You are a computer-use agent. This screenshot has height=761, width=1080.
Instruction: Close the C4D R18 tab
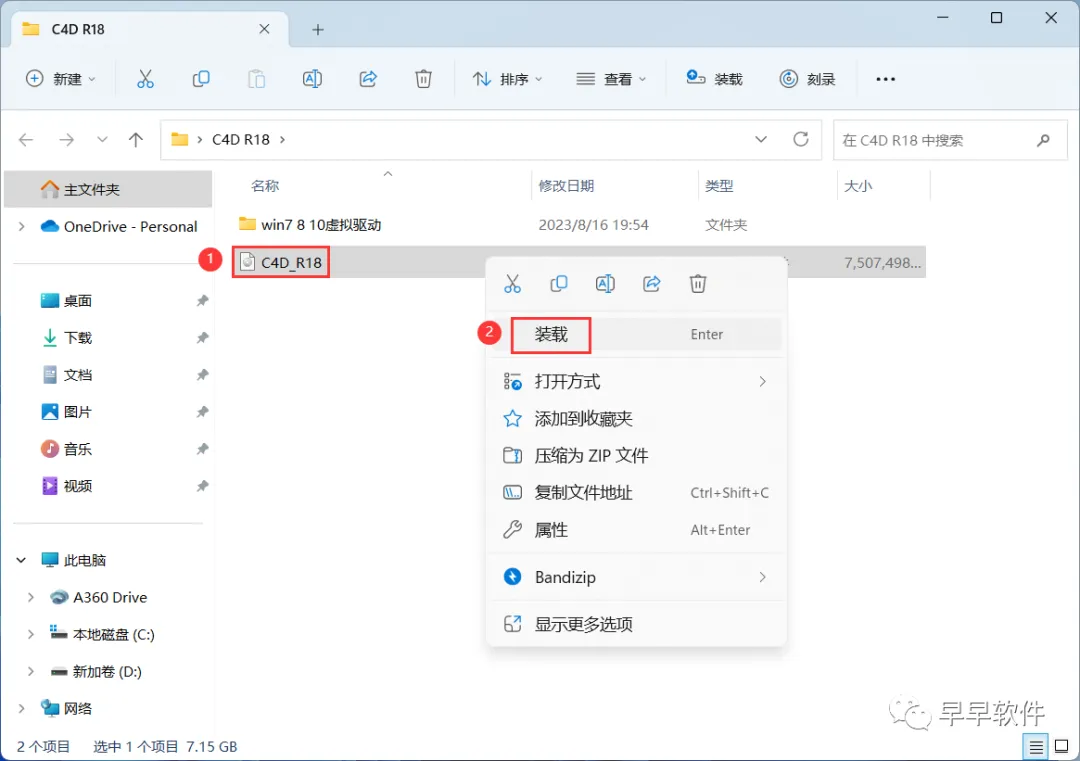pos(264,29)
